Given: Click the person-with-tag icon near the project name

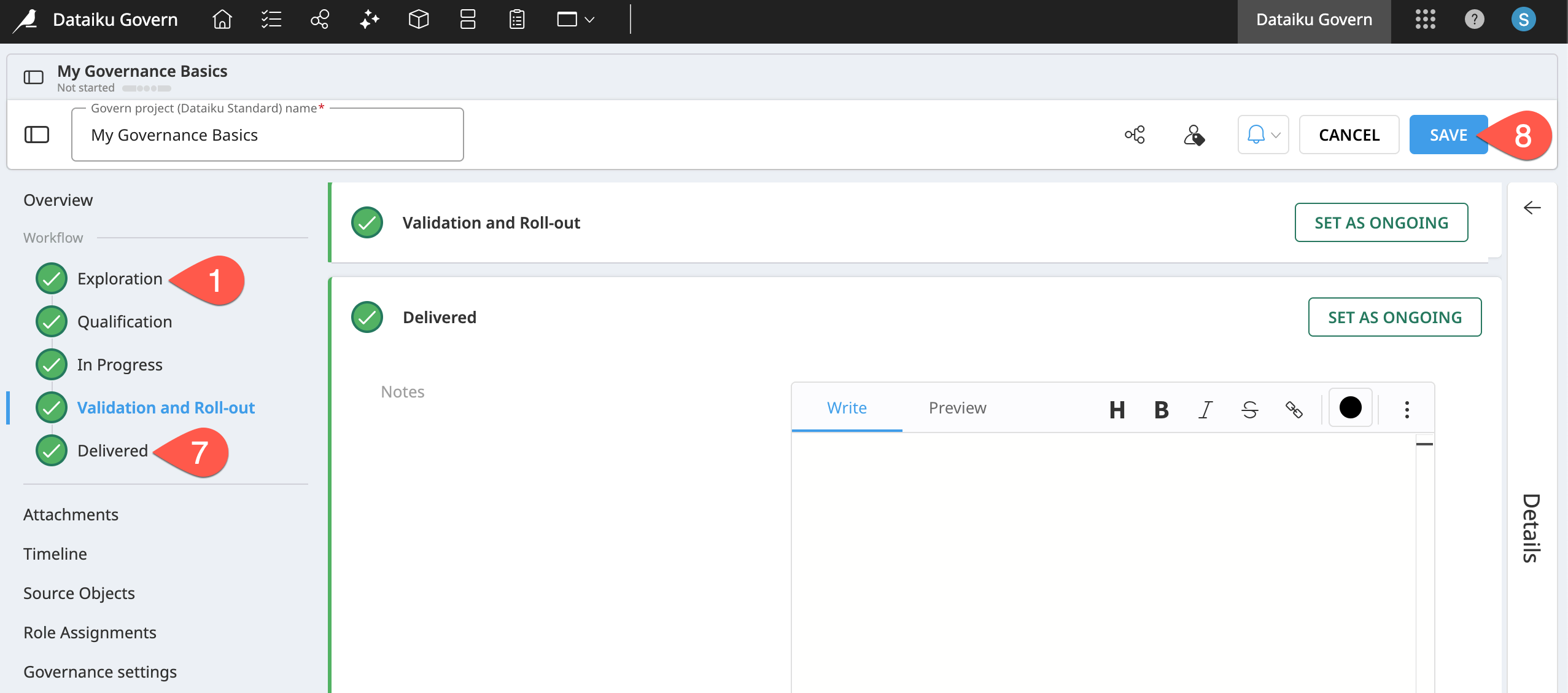Looking at the screenshot, I should [x=1194, y=135].
